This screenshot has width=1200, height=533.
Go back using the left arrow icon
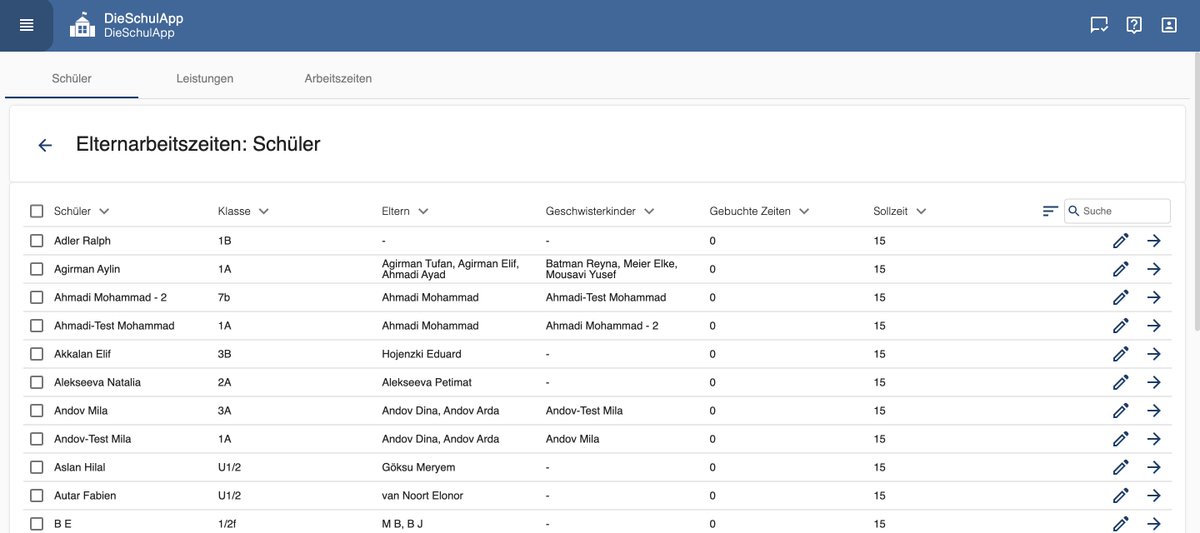pyautogui.click(x=45, y=145)
